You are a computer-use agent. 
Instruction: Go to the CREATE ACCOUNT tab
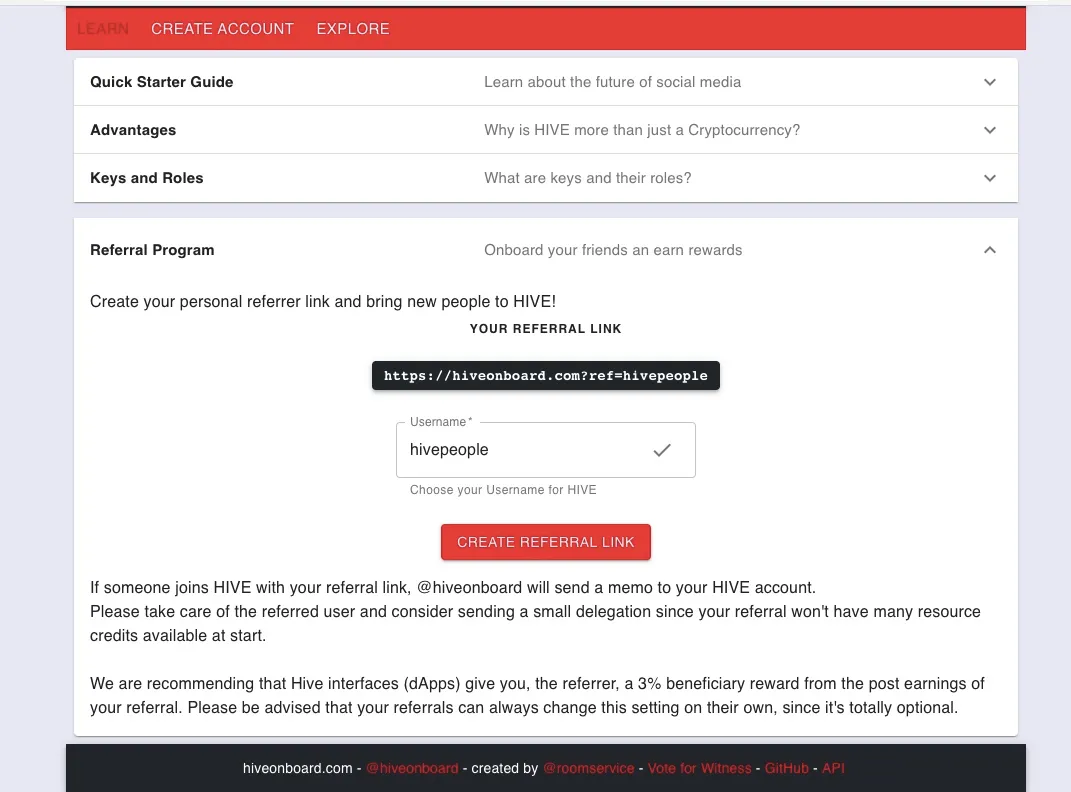[222, 29]
